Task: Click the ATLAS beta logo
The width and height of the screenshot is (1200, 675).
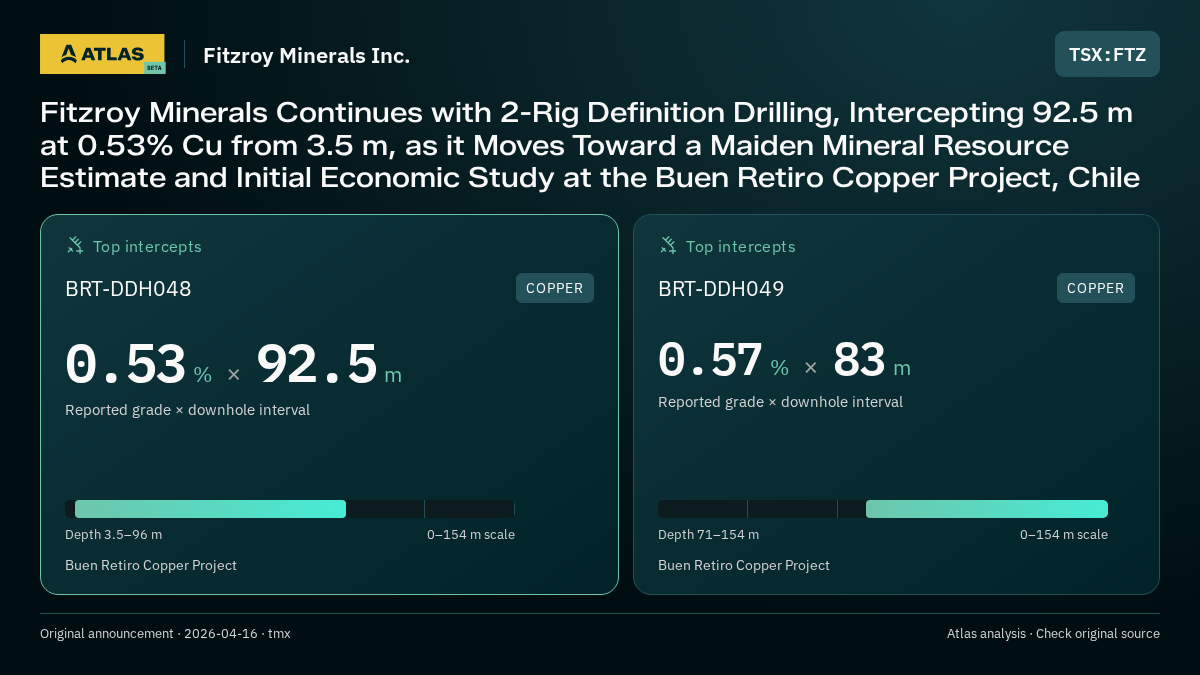Action: [102, 54]
